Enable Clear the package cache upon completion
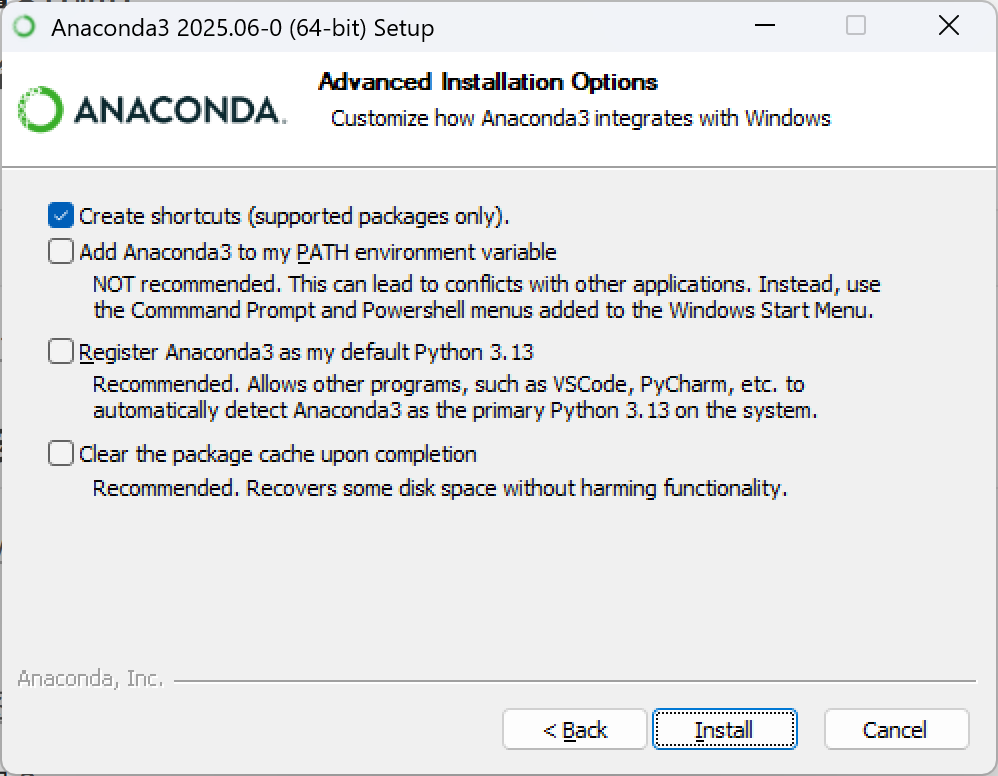998x776 pixels. pyautogui.click(x=62, y=454)
